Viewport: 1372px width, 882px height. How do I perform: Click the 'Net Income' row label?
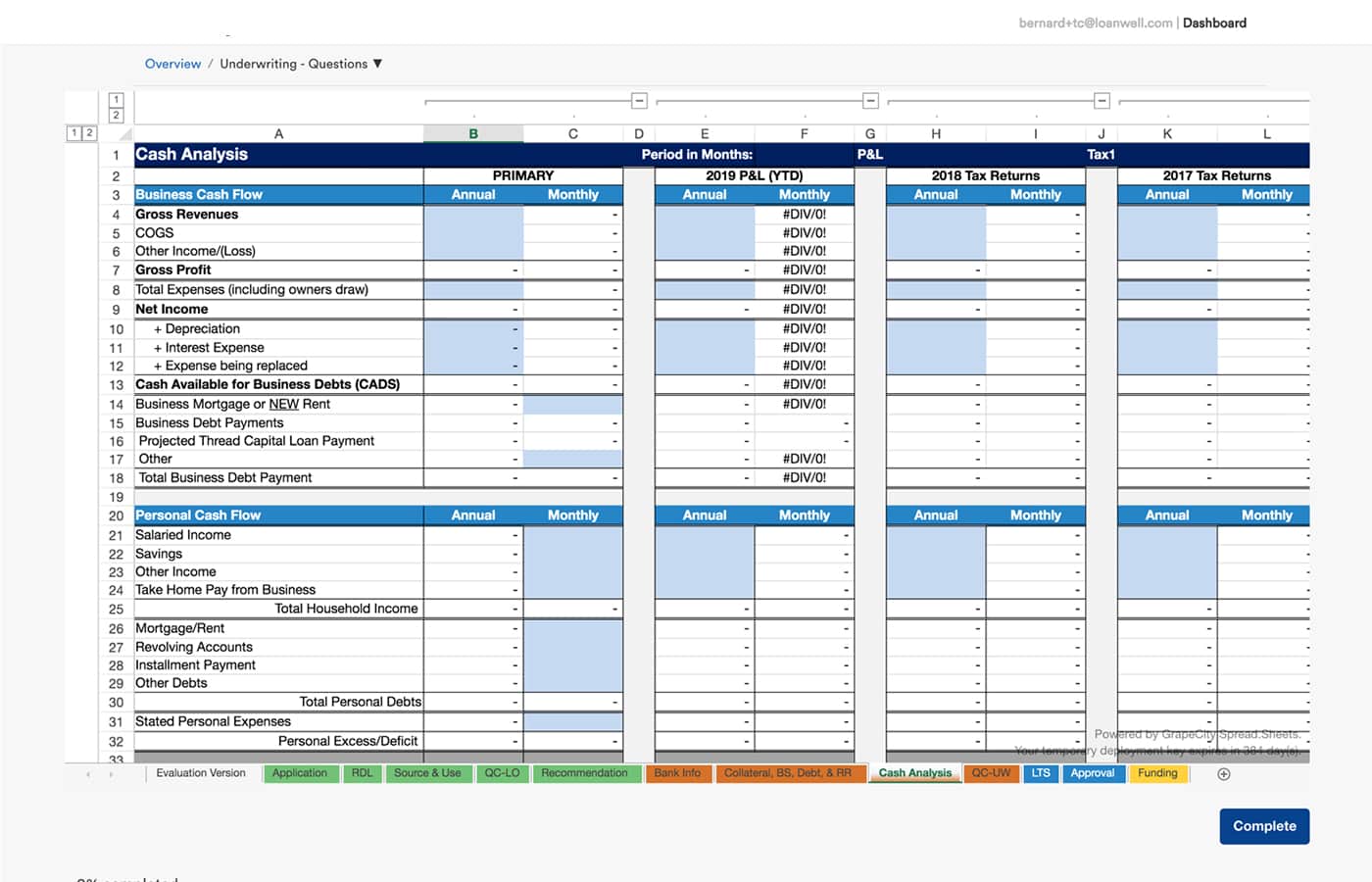click(x=171, y=309)
